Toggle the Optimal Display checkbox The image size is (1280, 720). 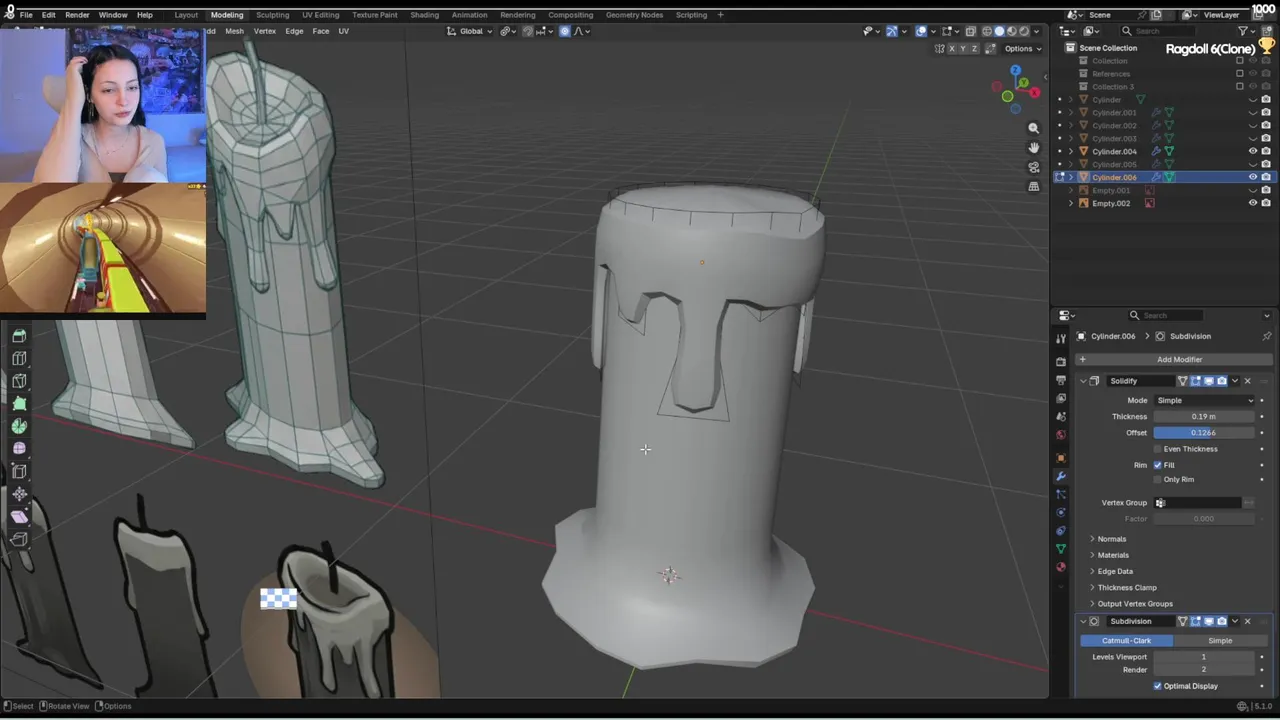1158,686
